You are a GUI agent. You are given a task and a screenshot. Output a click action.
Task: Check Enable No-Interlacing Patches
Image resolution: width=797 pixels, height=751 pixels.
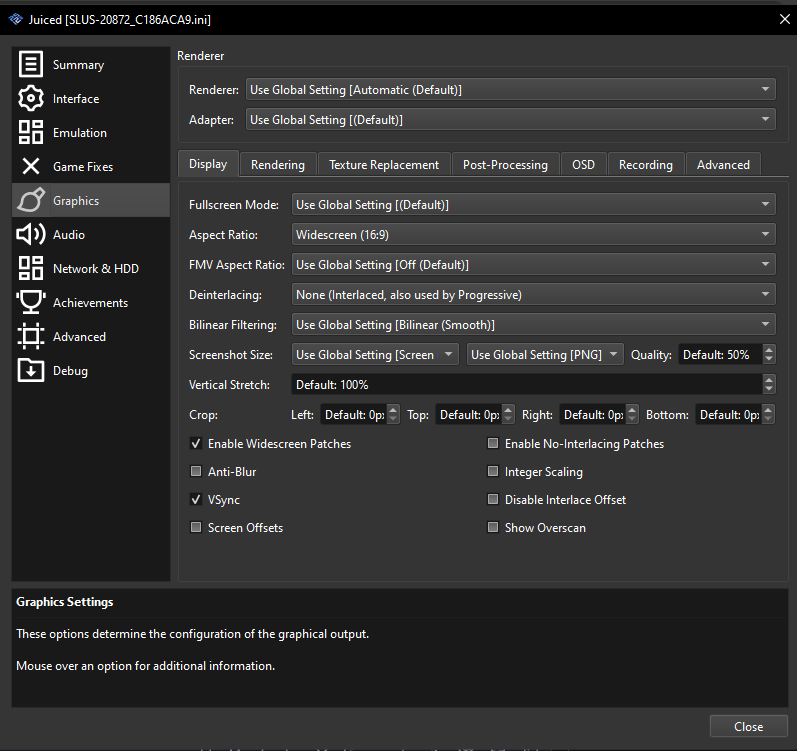(493, 444)
